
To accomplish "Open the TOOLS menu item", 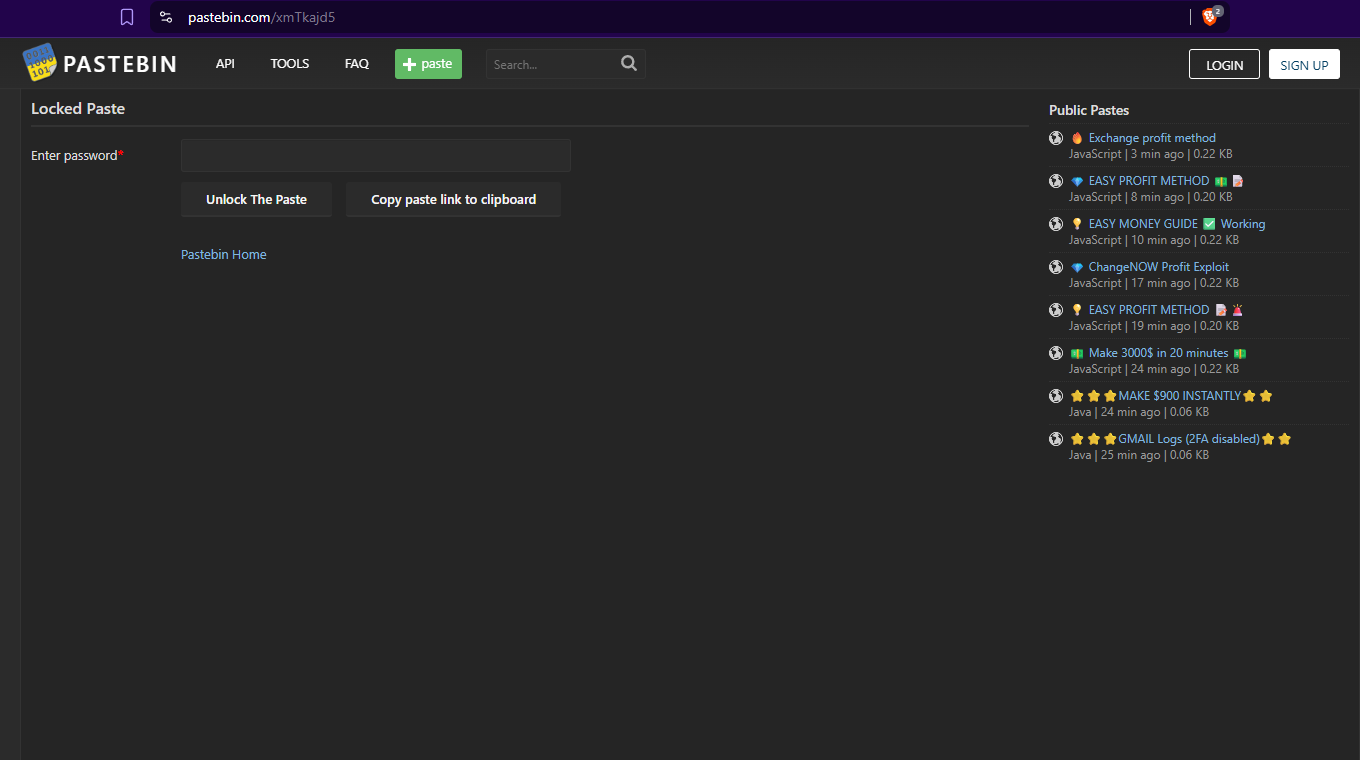I will [290, 64].
